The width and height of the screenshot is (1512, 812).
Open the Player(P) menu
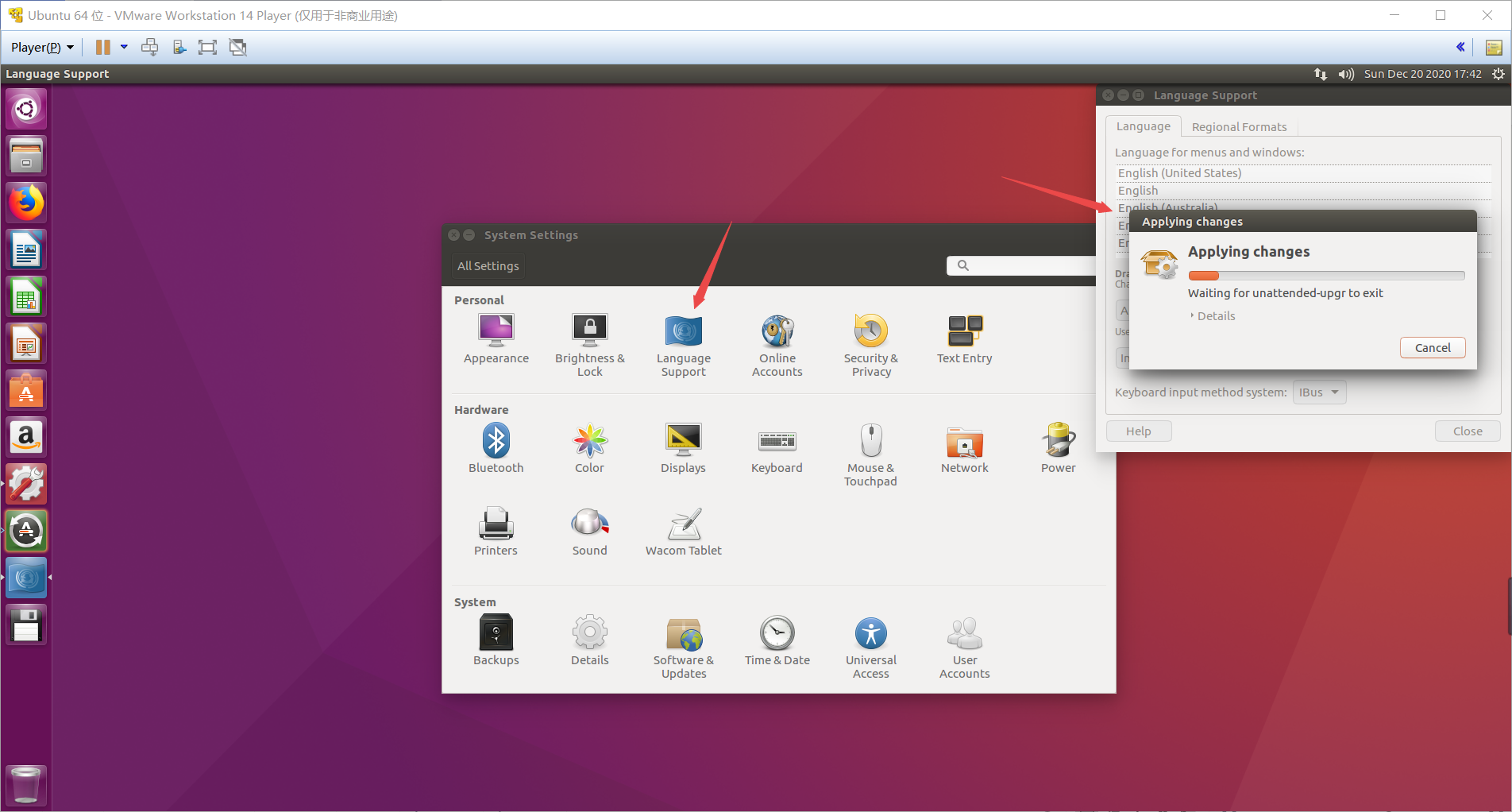[x=42, y=48]
